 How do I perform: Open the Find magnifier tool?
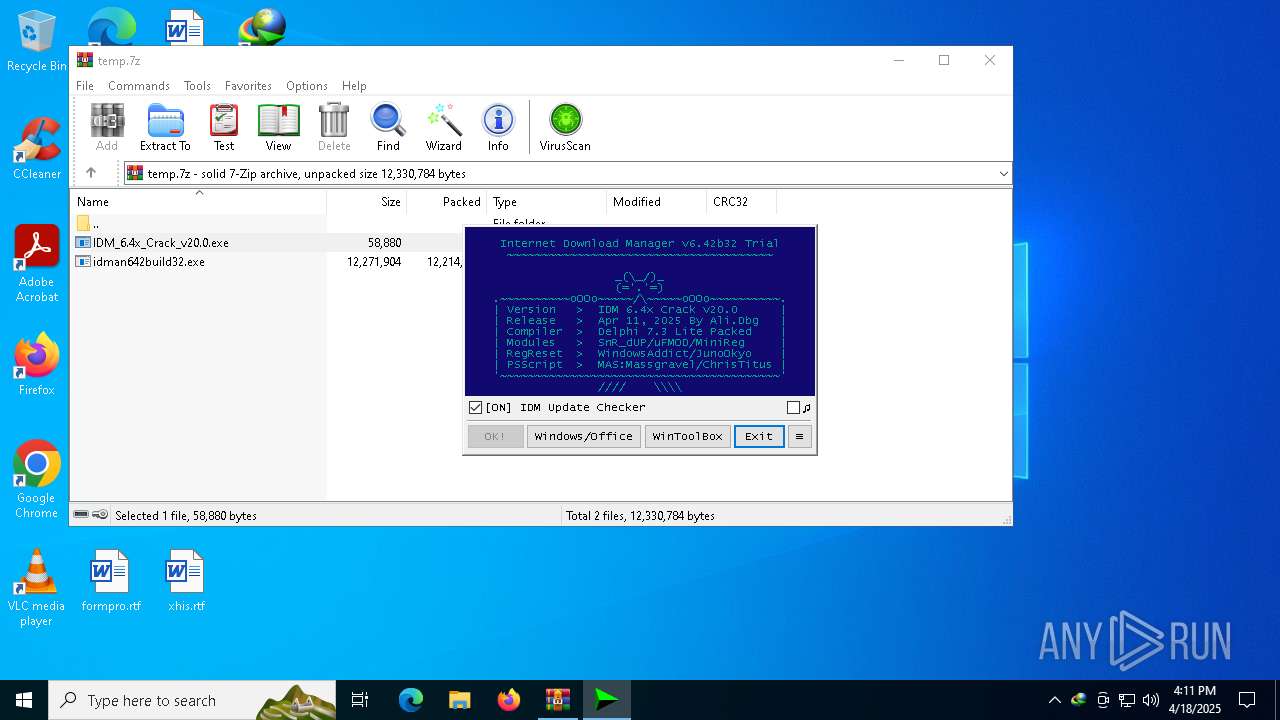[x=388, y=127]
